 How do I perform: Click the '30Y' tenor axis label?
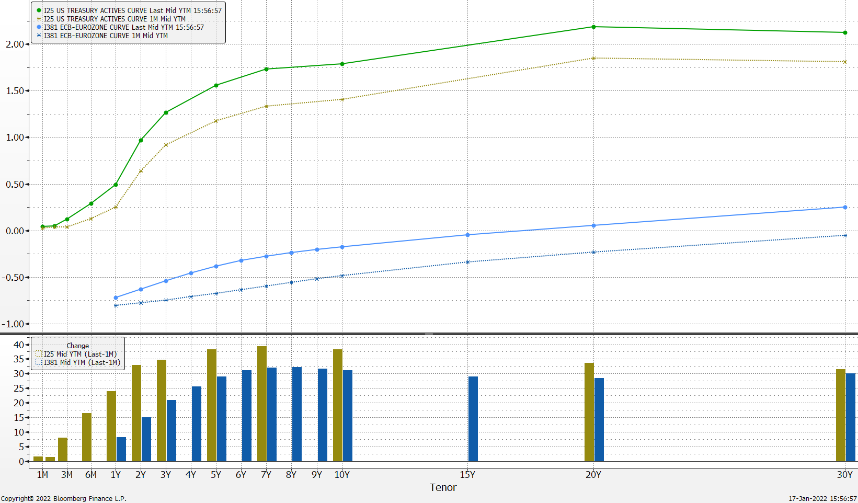point(845,475)
